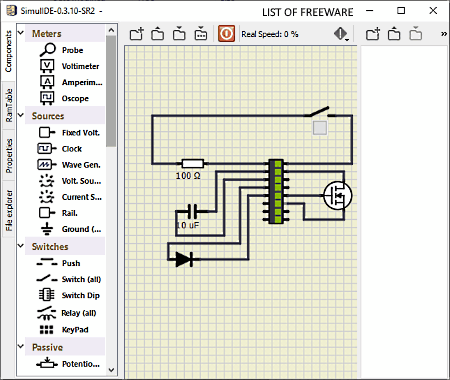Open file in the editor panel

394,34
